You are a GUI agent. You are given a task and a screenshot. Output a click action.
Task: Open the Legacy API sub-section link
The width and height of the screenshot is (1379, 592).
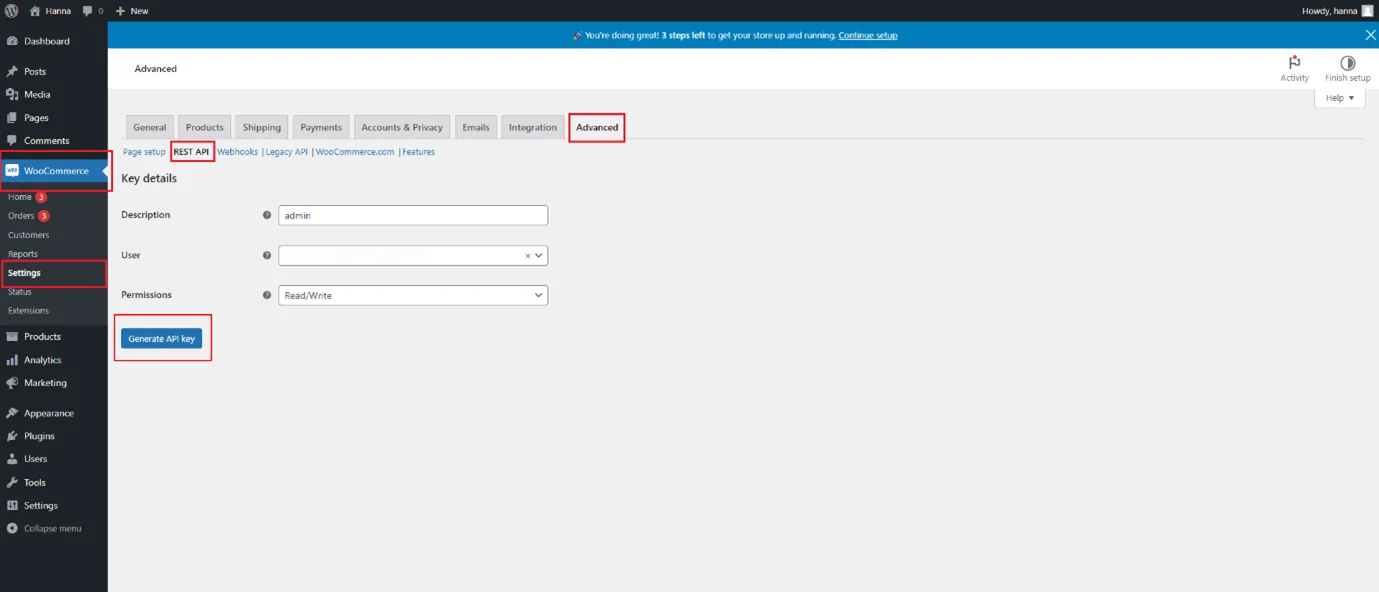[x=287, y=152]
